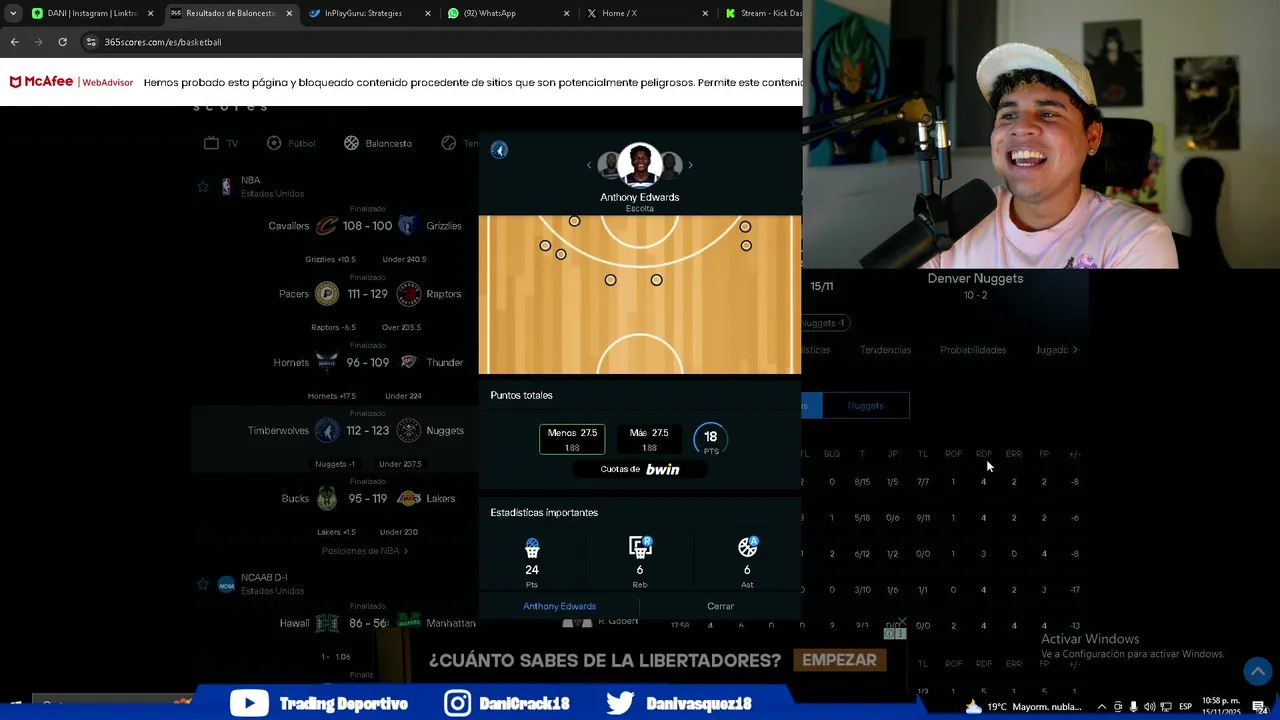Close the Libertadores ad banner
Image resolution: width=1280 pixels, height=720 pixels.
(x=901, y=622)
